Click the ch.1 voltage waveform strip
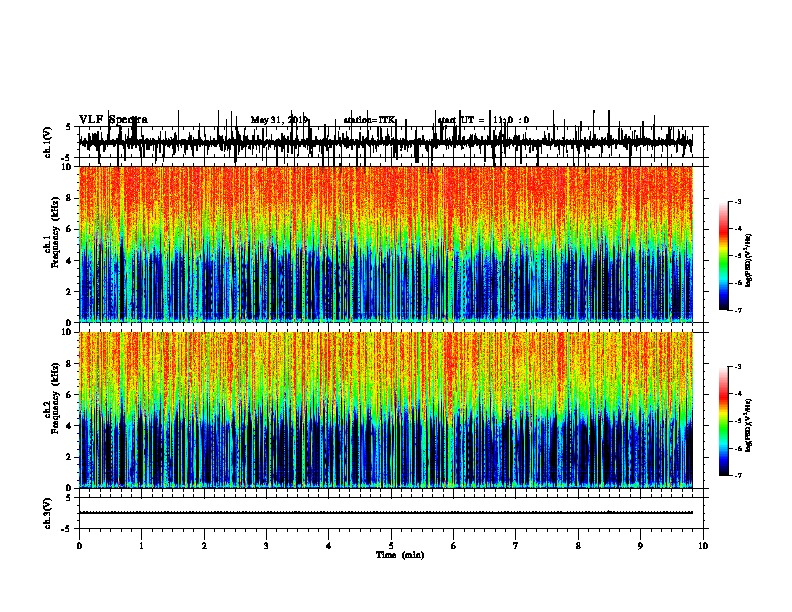Image resolution: width=792 pixels, height=612 pixels. (x=391, y=142)
